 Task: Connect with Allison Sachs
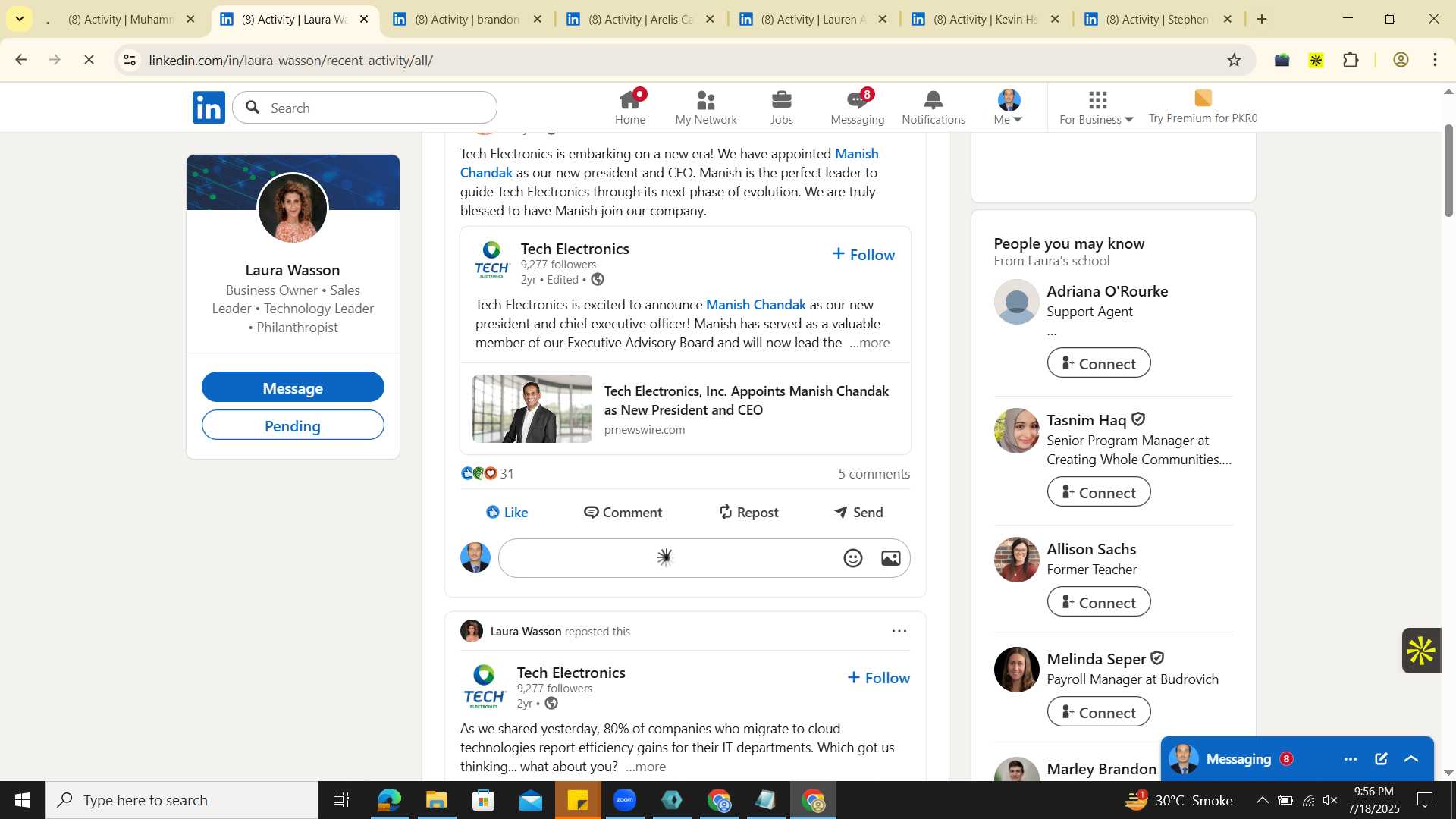[x=1098, y=602]
